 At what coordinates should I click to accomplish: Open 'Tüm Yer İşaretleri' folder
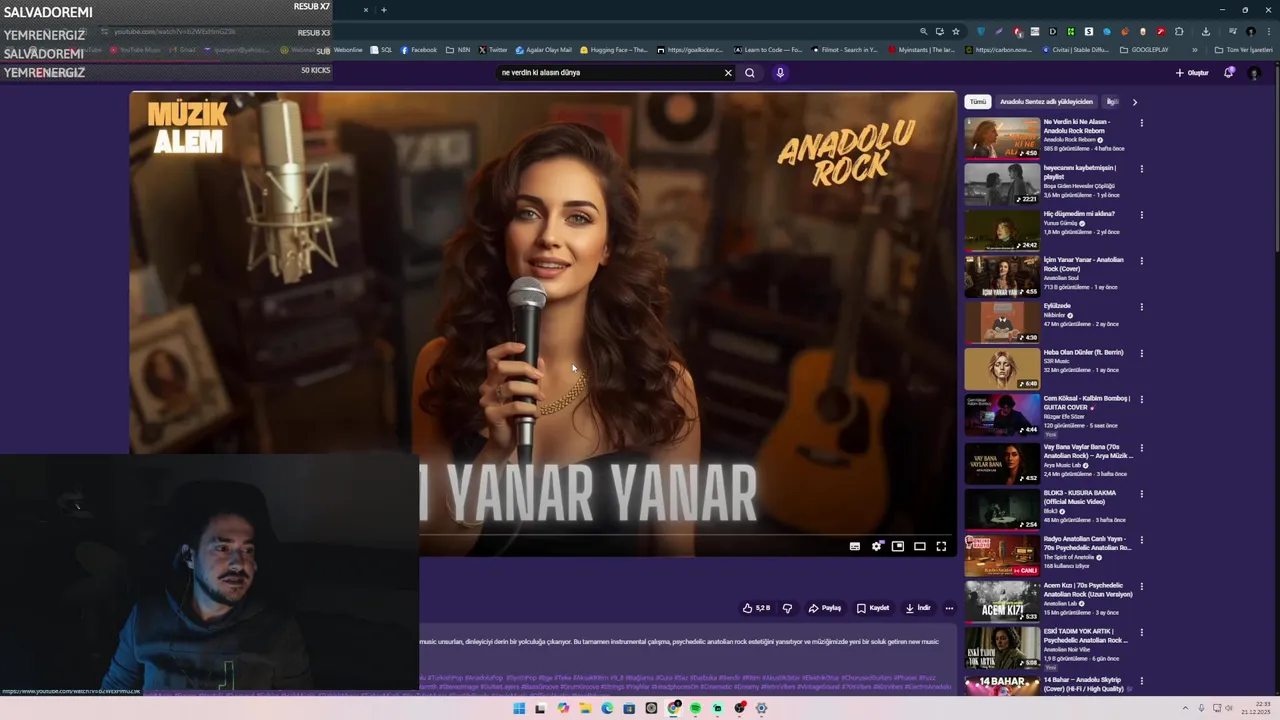(1244, 50)
